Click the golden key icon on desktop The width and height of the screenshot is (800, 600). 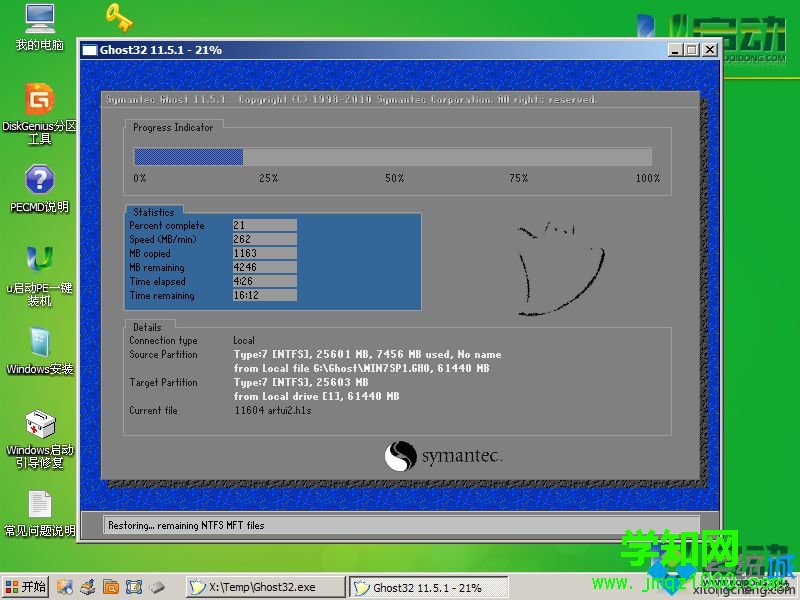[x=119, y=17]
